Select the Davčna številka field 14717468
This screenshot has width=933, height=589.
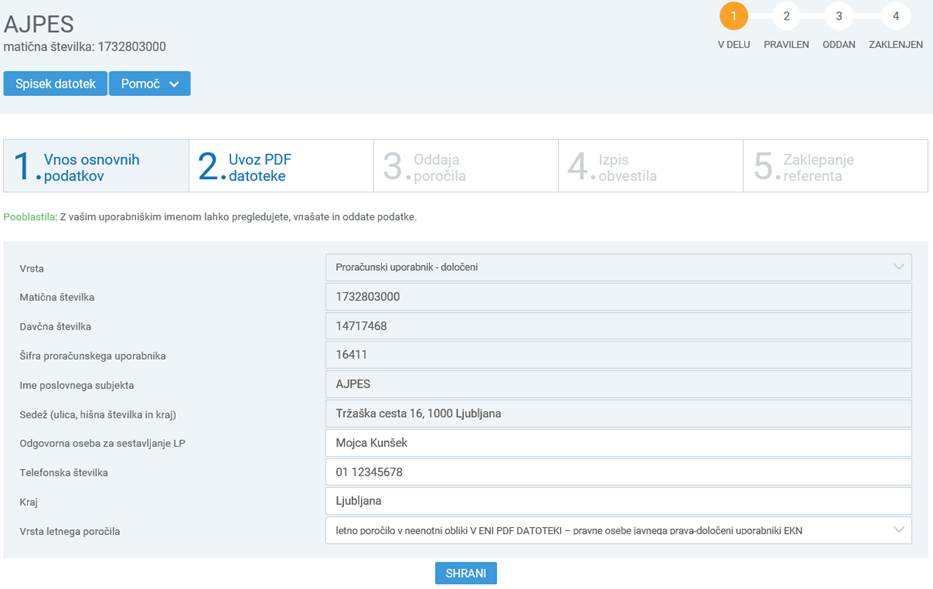pos(618,326)
